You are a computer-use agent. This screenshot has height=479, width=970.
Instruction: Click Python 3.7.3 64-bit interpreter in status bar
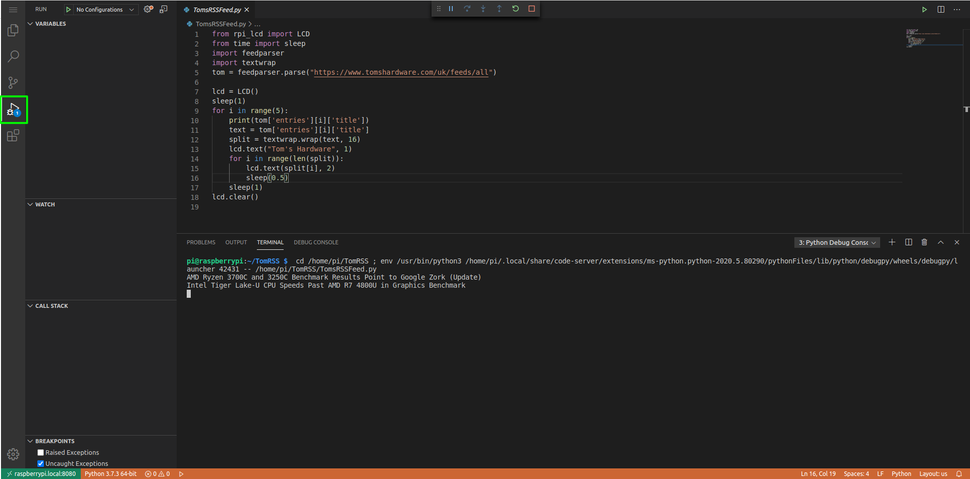point(112,473)
